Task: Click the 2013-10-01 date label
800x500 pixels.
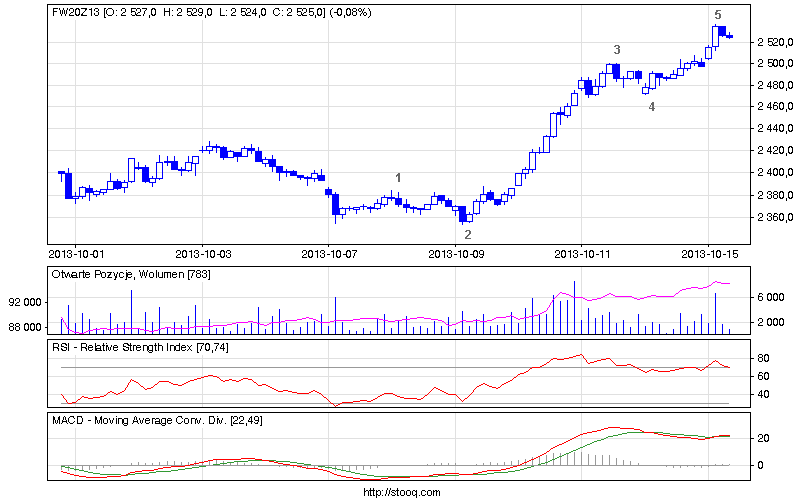Action: coord(76,254)
